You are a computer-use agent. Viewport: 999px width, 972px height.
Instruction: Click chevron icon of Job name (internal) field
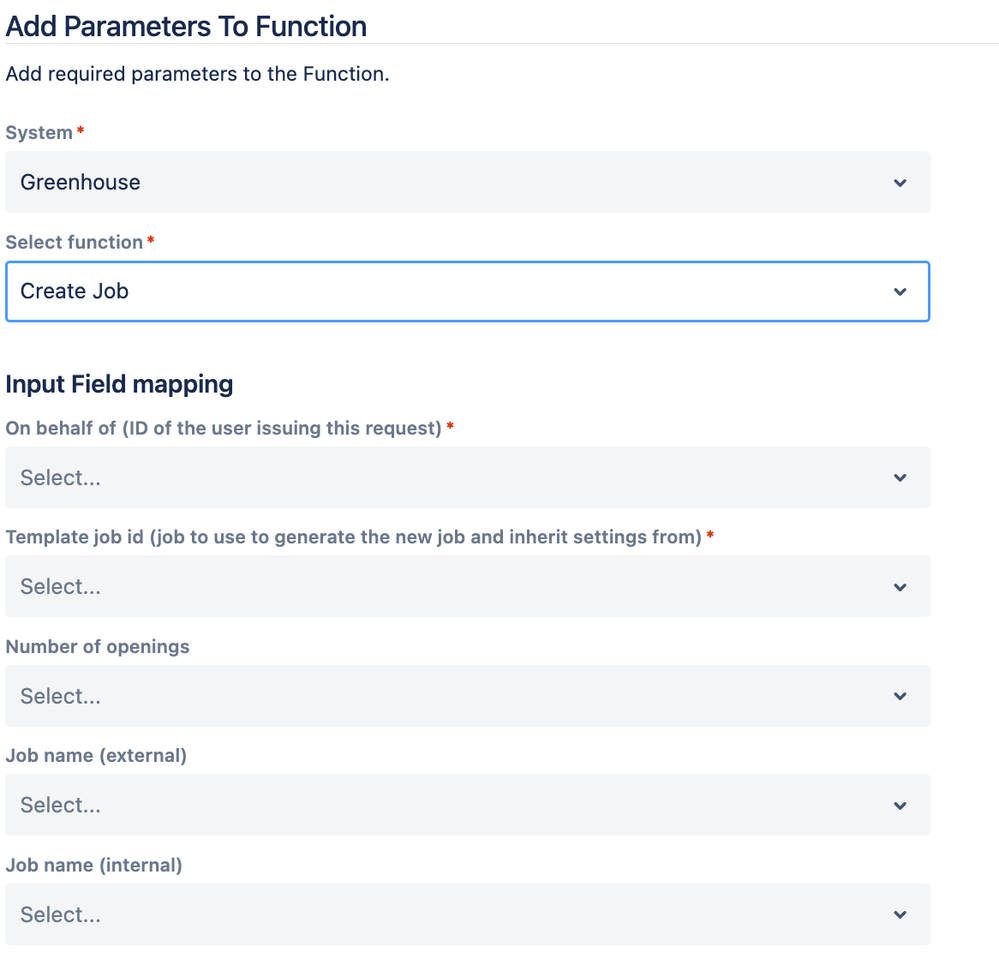[900, 914]
